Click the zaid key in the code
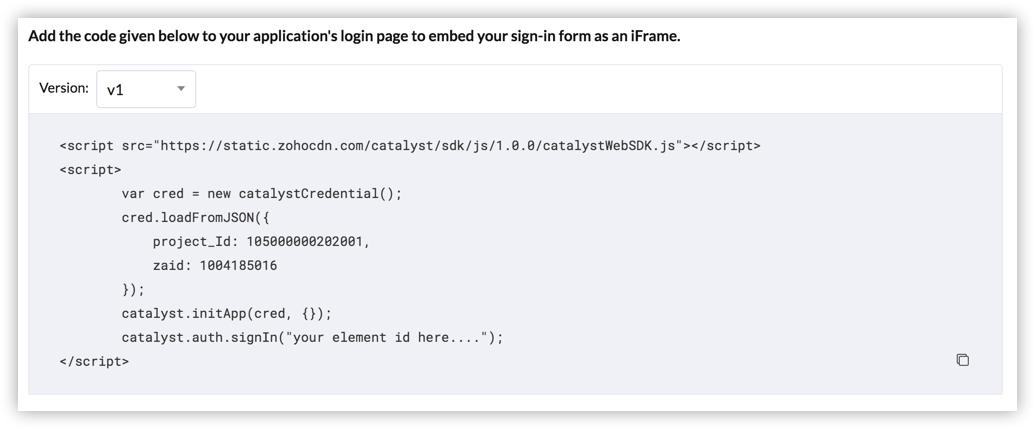This screenshot has width=1035, height=429. click(172, 265)
